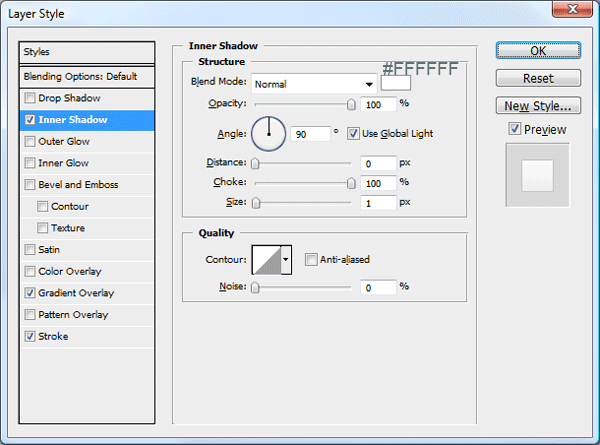Uncheck the Preview checkbox
This screenshot has height=445, width=600.
pyautogui.click(x=515, y=129)
